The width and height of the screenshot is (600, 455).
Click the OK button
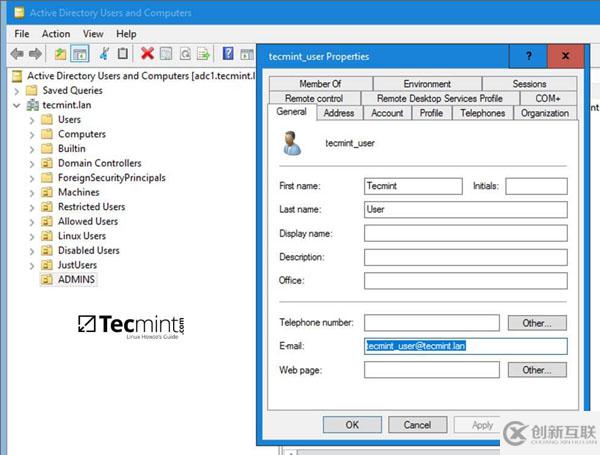click(352, 425)
